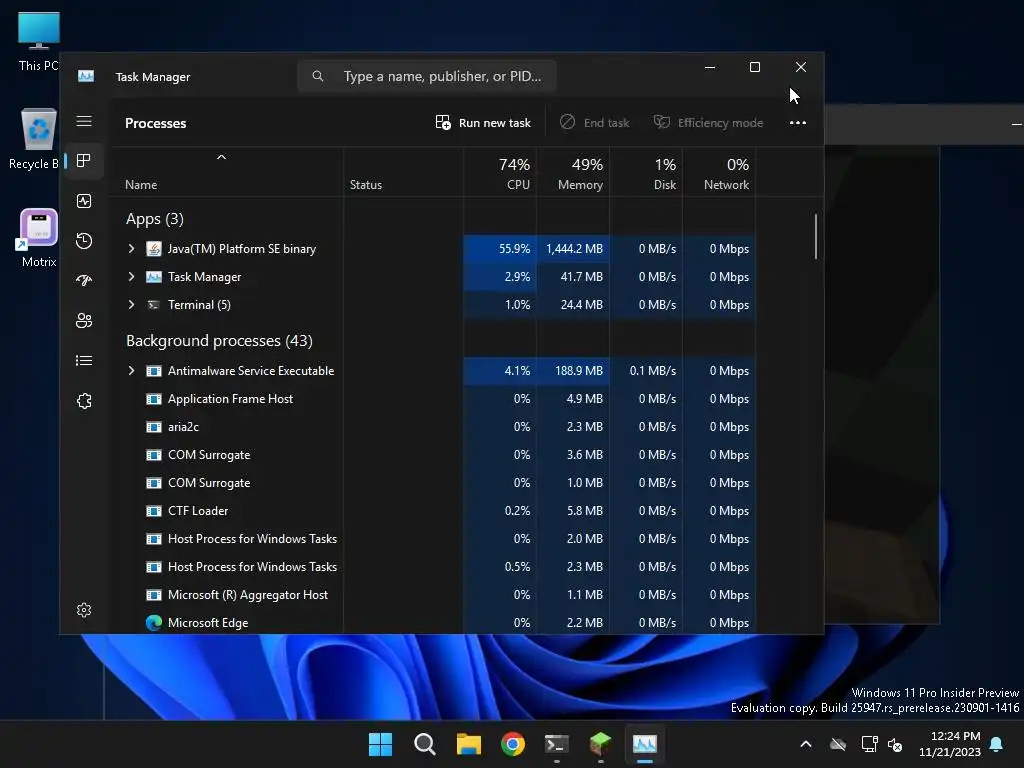Click the Java(TM) Platform SE binary icon
Viewport: 1024px width, 768px height.
[154, 249]
